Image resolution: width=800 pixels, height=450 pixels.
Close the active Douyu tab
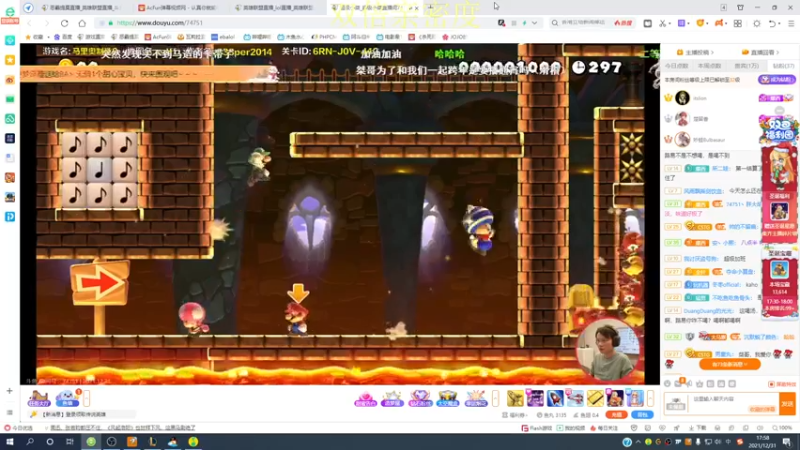coord(417,8)
